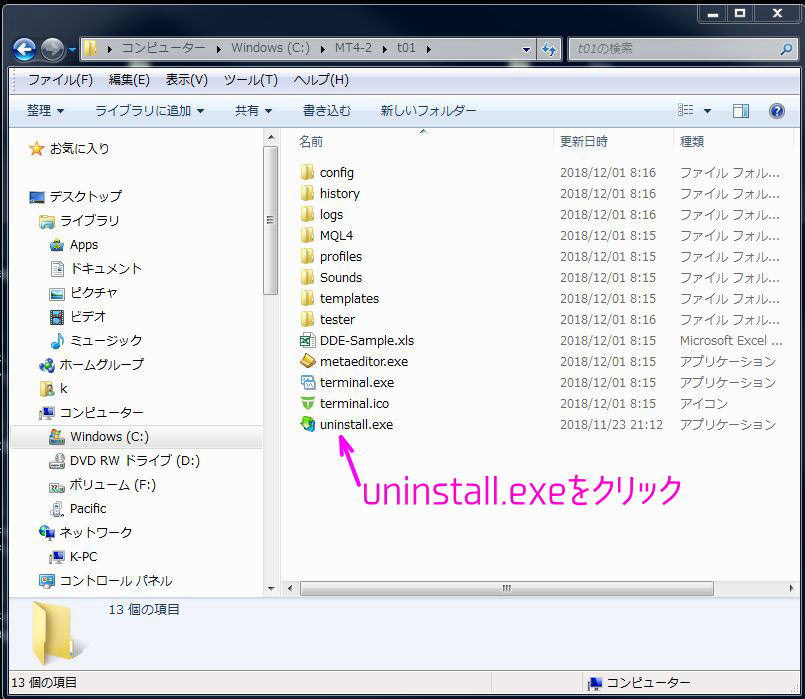Launch terminal.exe

358,382
